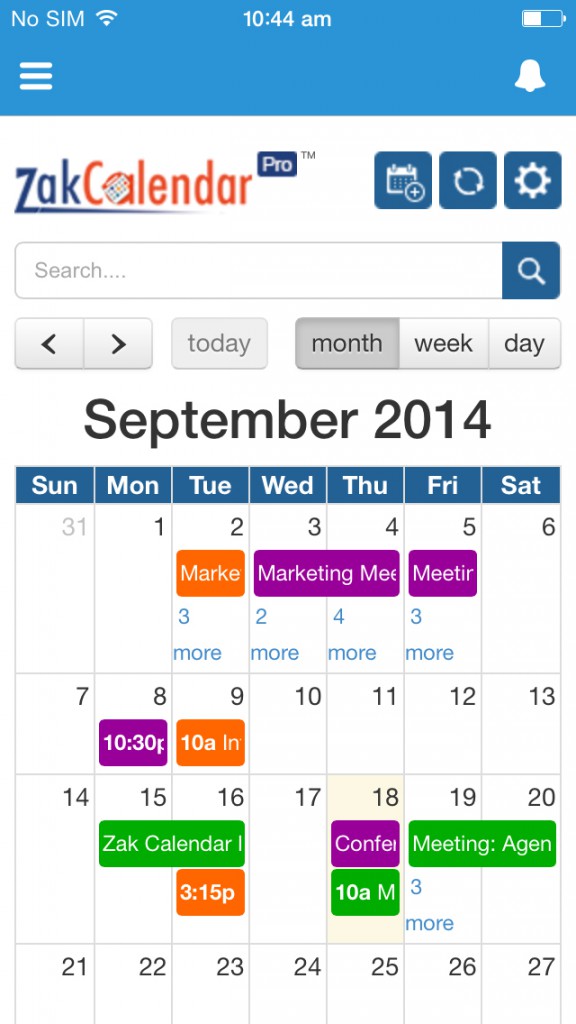Click the search magnifier button
This screenshot has height=1024, width=576.
tap(531, 270)
